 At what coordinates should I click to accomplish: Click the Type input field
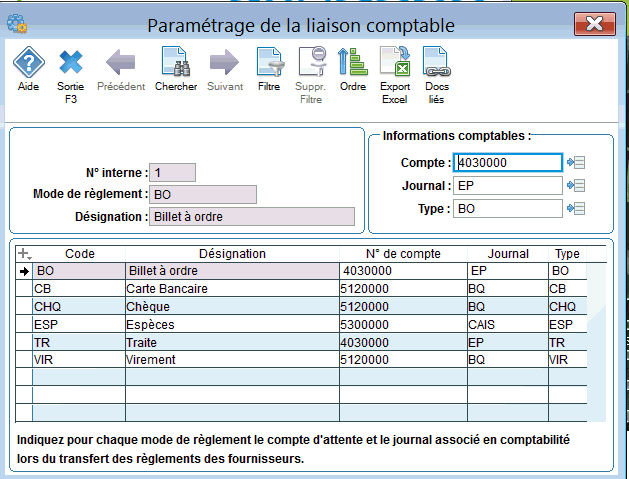(508, 209)
